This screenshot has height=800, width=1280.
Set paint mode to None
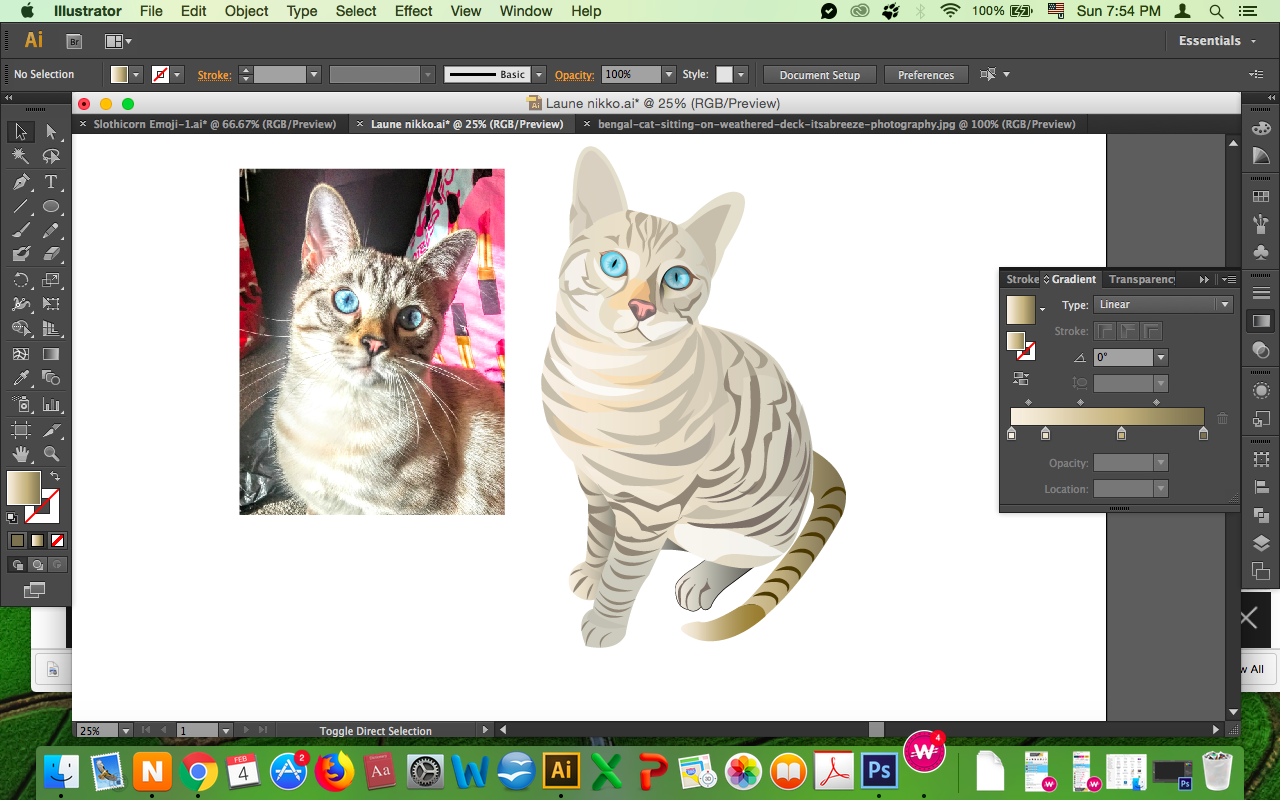click(58, 541)
